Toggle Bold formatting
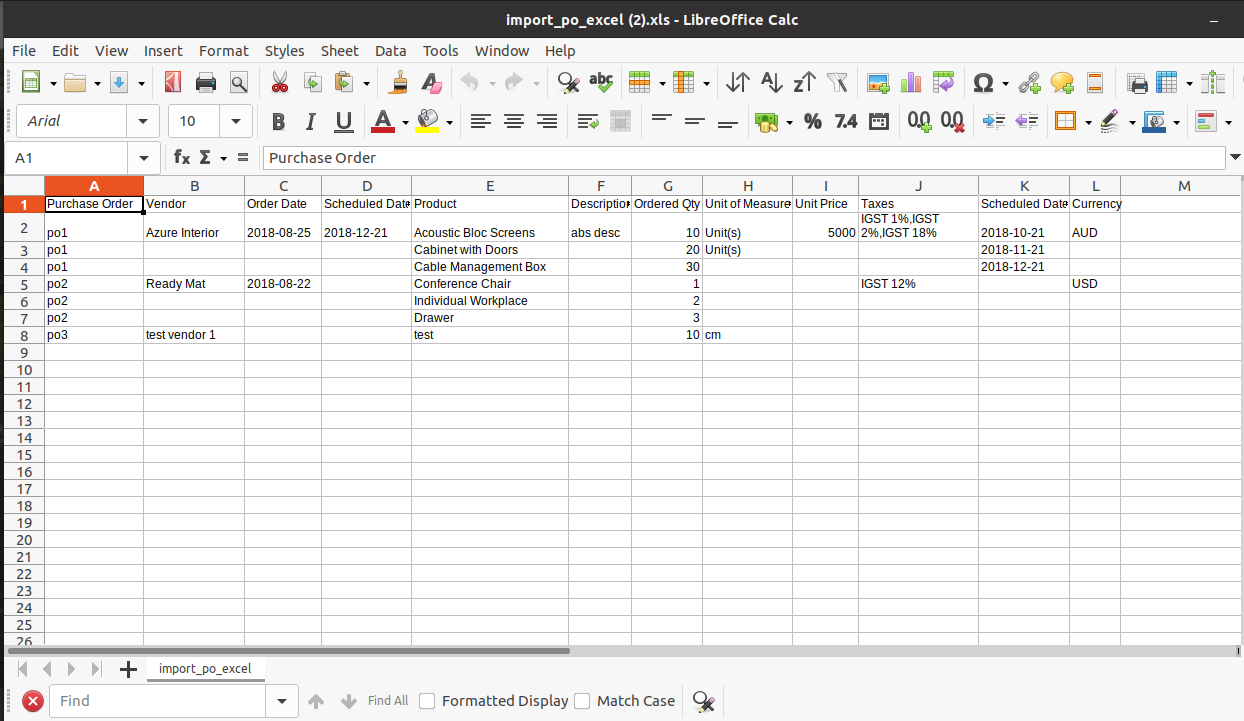The image size is (1244, 721). point(278,121)
